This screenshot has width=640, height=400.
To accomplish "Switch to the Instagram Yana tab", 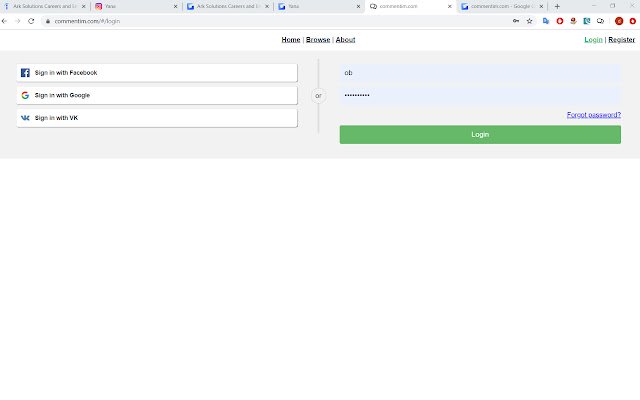I will click(x=137, y=7).
